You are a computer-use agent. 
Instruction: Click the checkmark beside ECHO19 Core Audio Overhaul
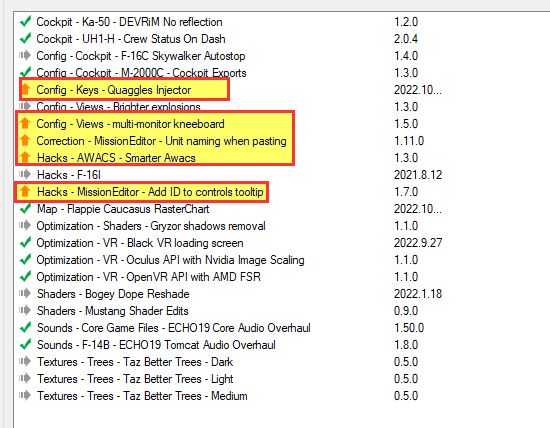[25, 327]
